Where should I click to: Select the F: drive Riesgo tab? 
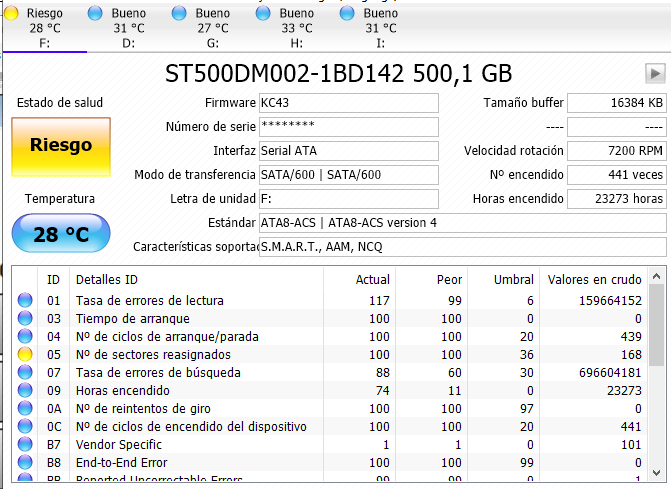click(x=44, y=28)
